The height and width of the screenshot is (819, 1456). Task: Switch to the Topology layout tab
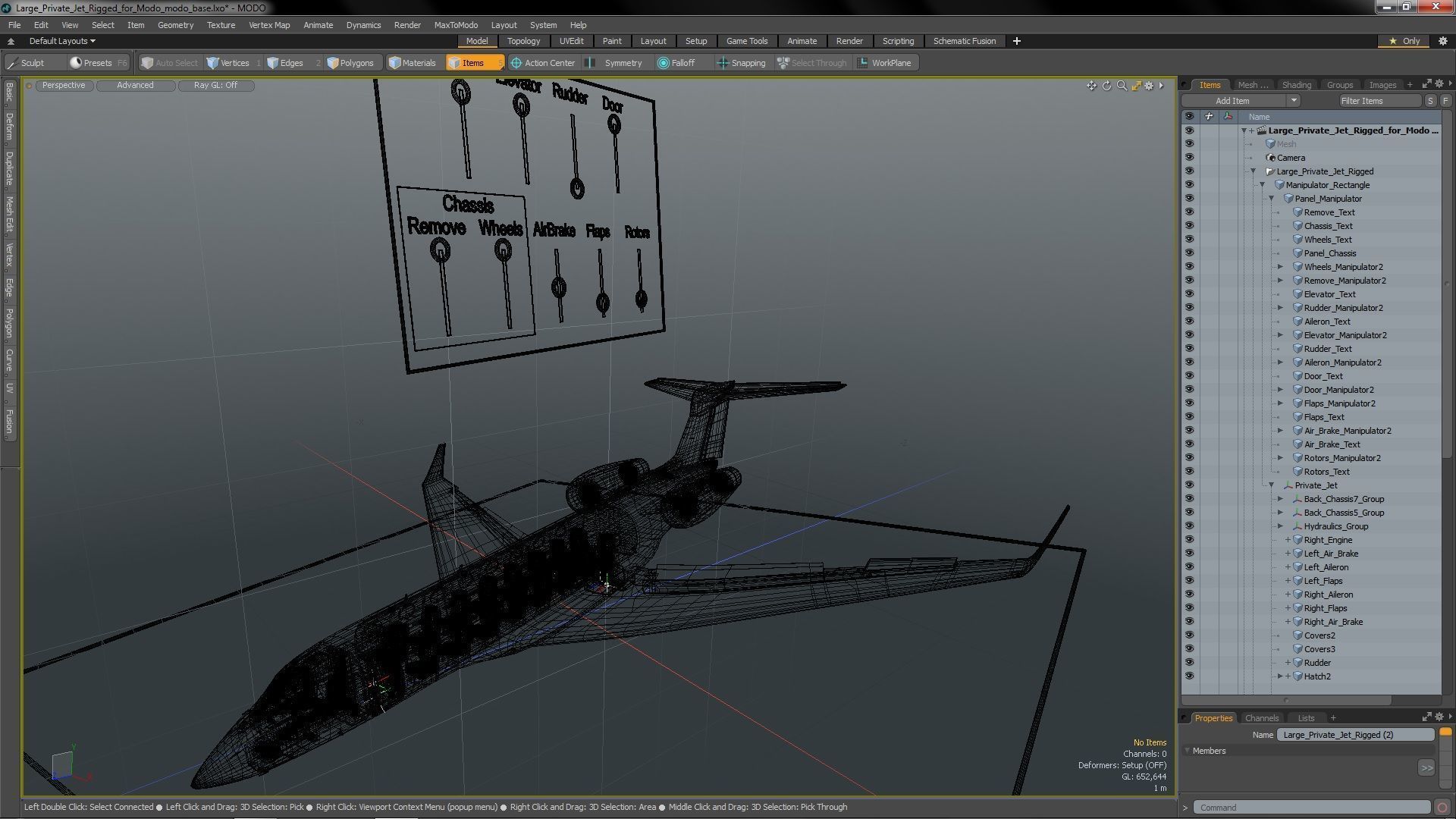point(523,41)
